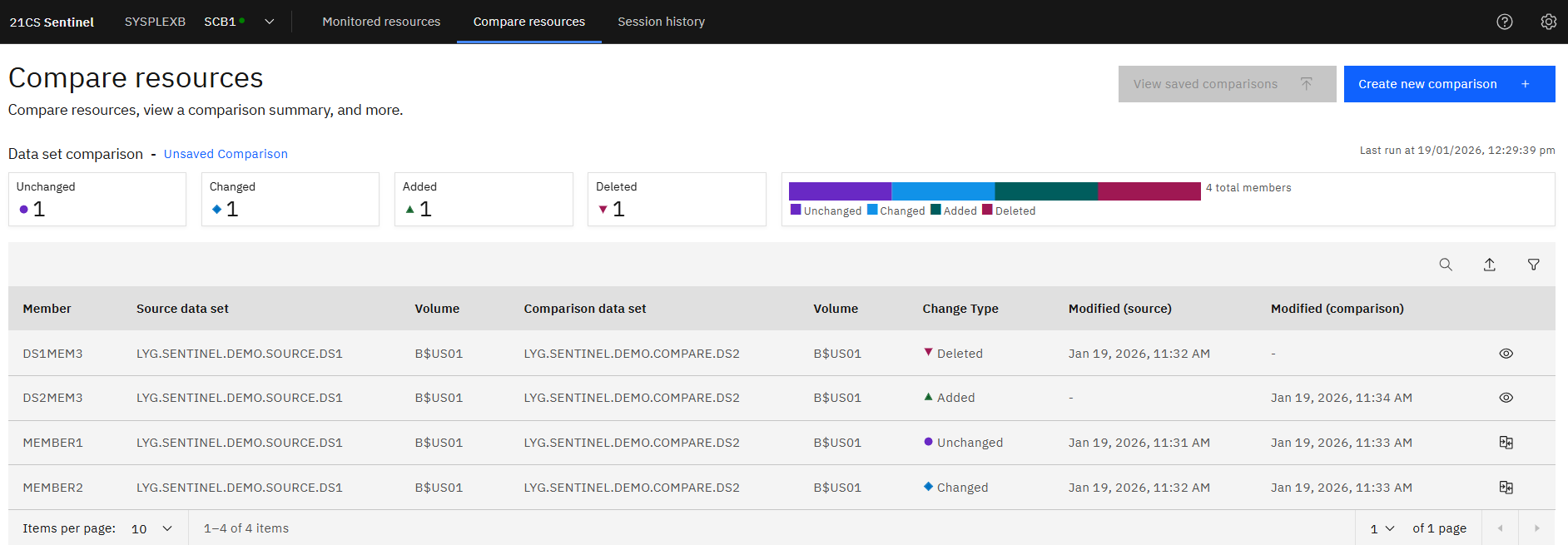Sort by the Change Type column header
Screen dimensions: 1568x545
point(960,309)
